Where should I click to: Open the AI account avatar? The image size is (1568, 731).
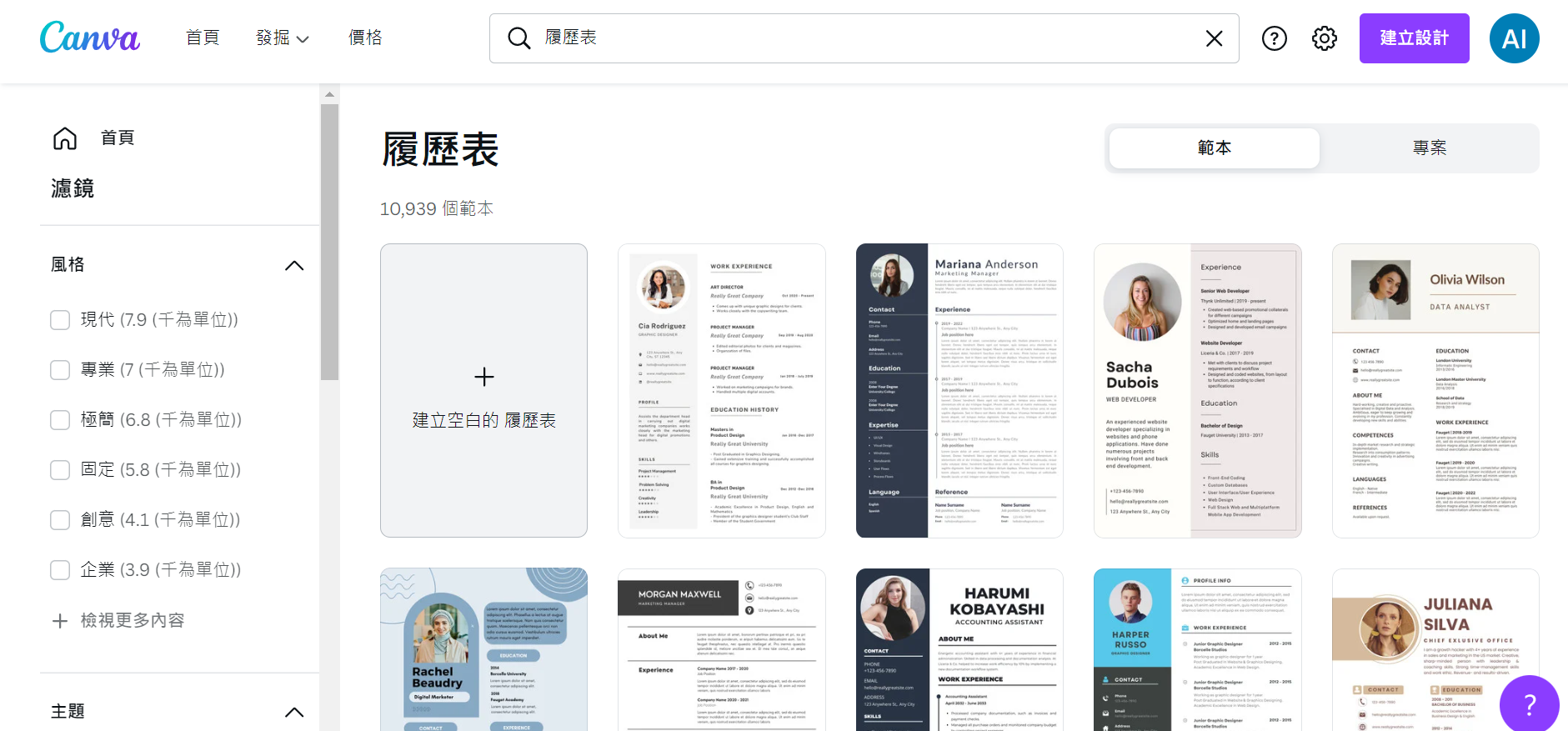tap(1514, 38)
